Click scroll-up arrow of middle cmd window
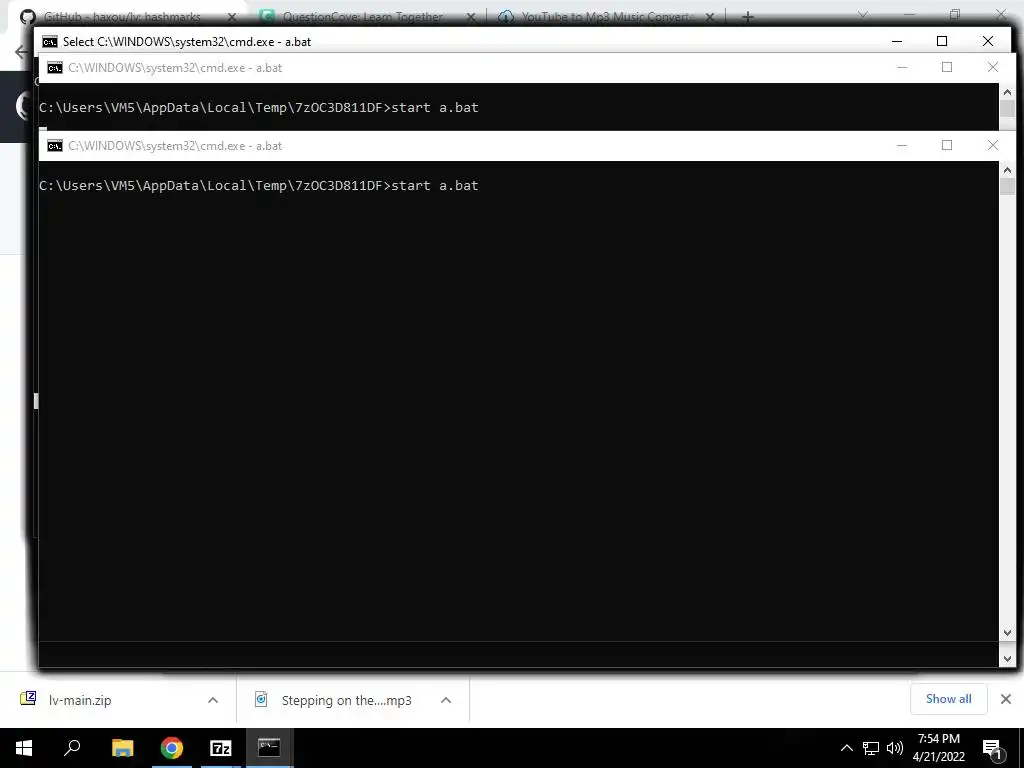This screenshot has height=768, width=1024. pos(1007,92)
